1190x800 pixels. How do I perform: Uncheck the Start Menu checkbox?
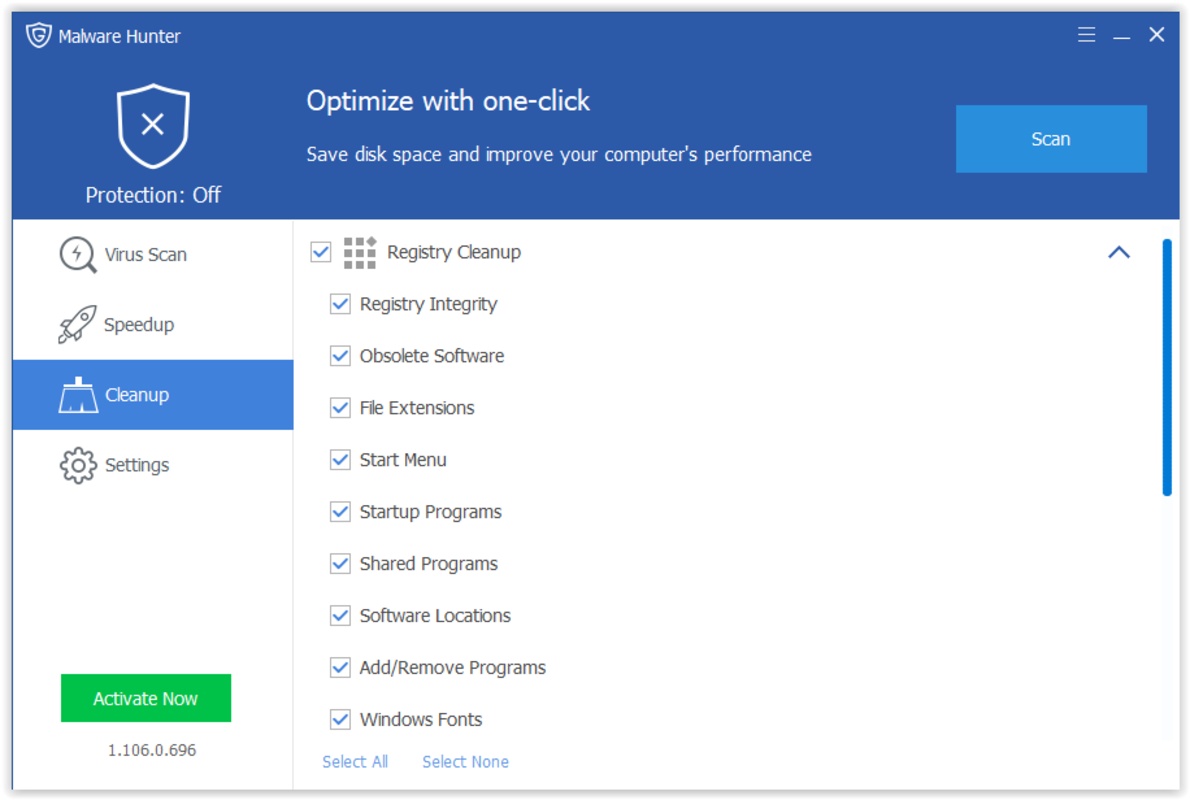click(x=340, y=460)
